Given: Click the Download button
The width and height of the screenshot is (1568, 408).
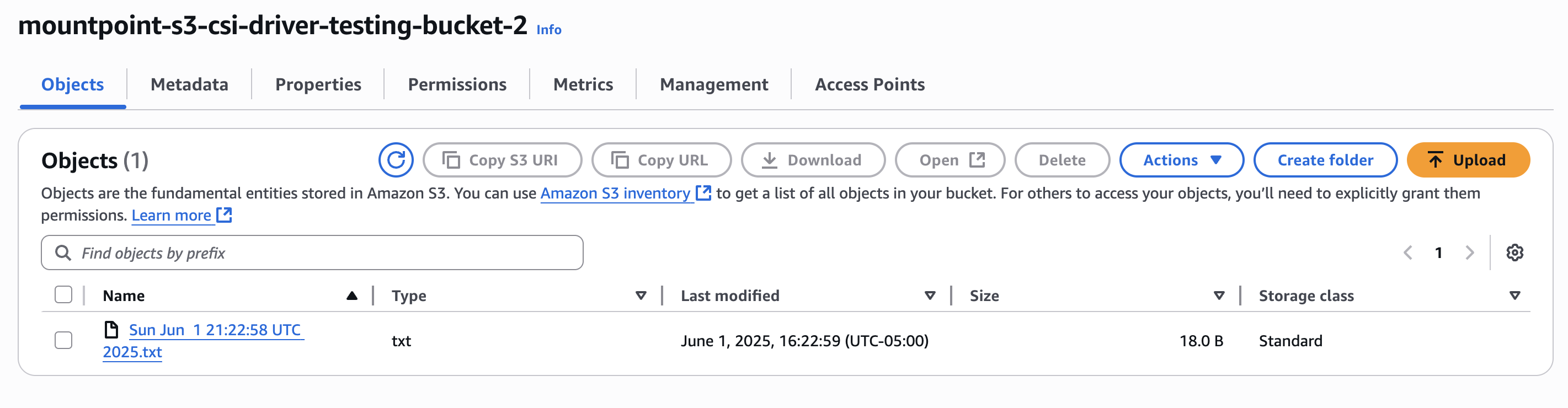Looking at the screenshot, I should (x=813, y=160).
